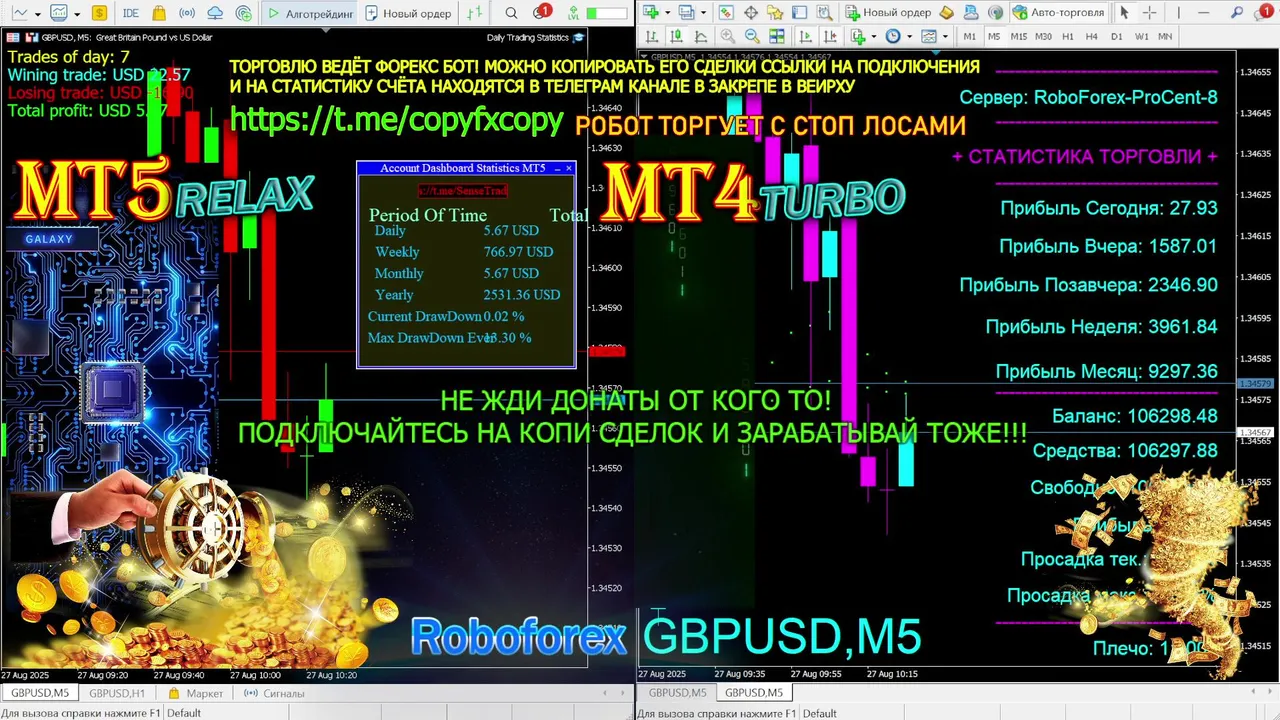The width and height of the screenshot is (1280, 720).
Task: Open line chart type icon in MT5 toolbar
Action: tap(19, 14)
